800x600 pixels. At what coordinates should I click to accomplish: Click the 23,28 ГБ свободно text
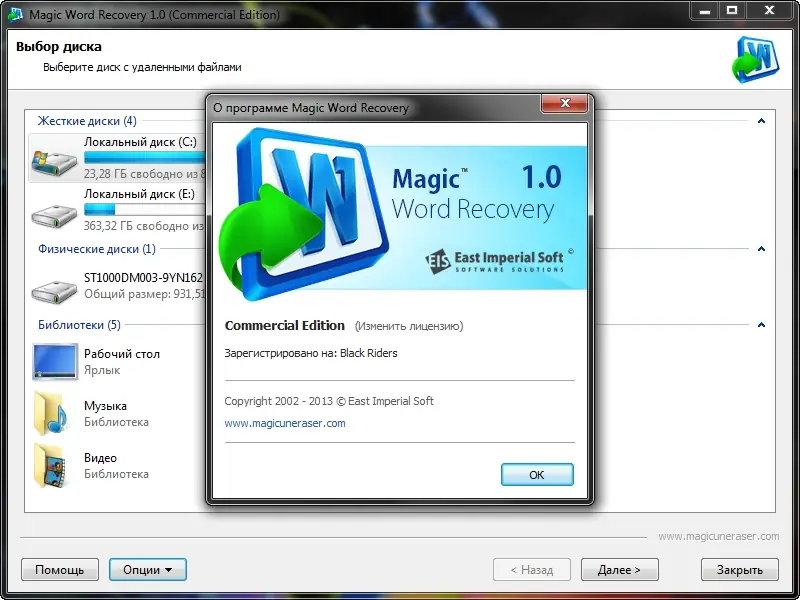(x=145, y=174)
